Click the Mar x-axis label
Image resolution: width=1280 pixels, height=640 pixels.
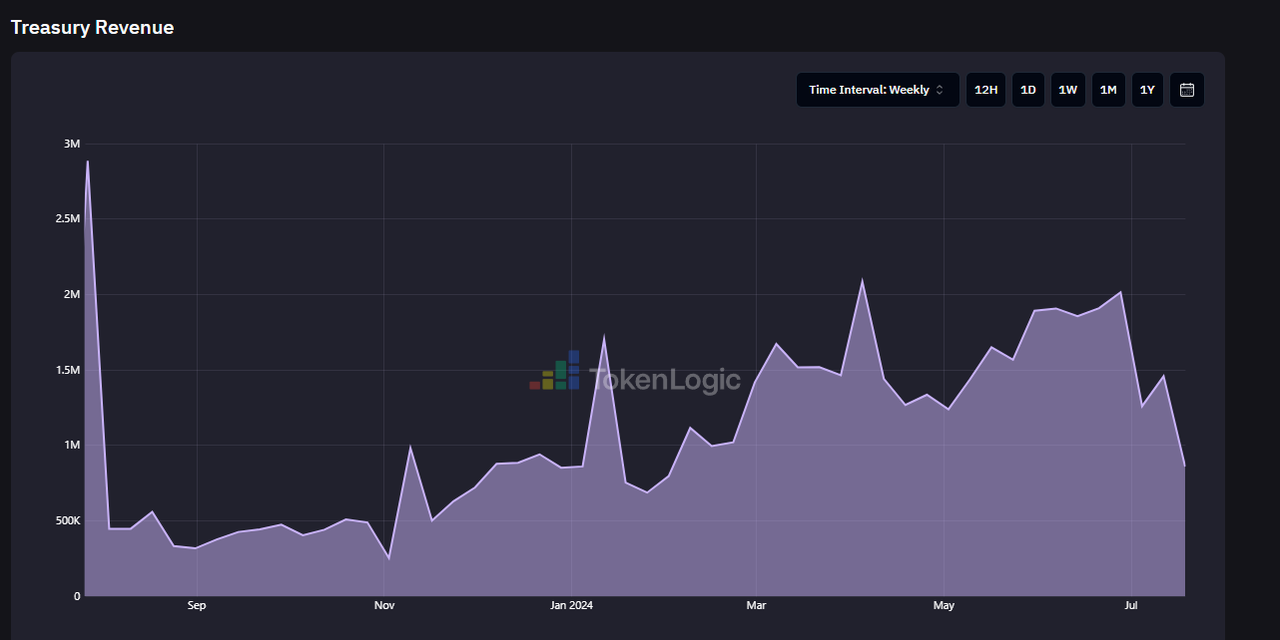[x=756, y=605]
